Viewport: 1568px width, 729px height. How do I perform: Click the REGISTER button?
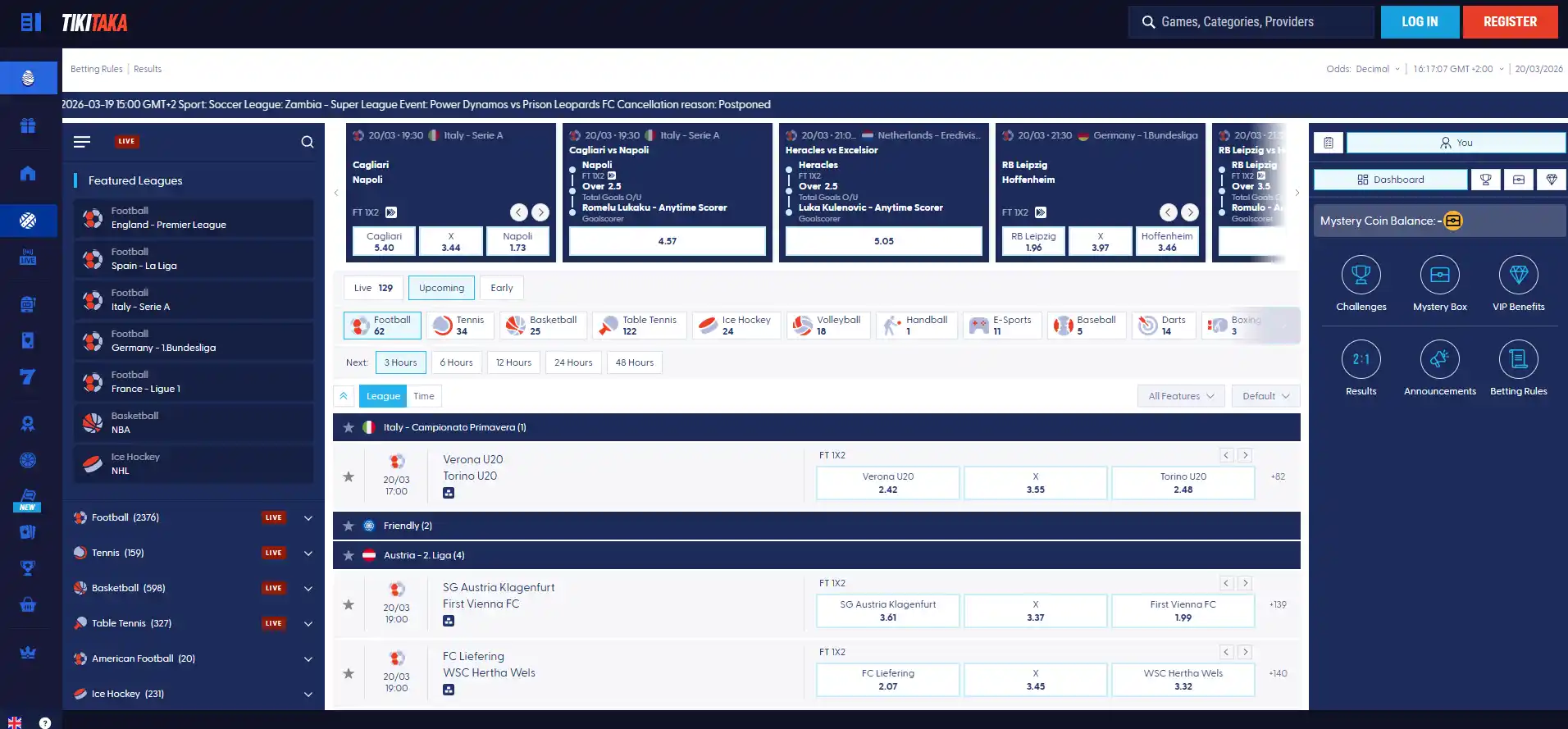[1510, 22]
